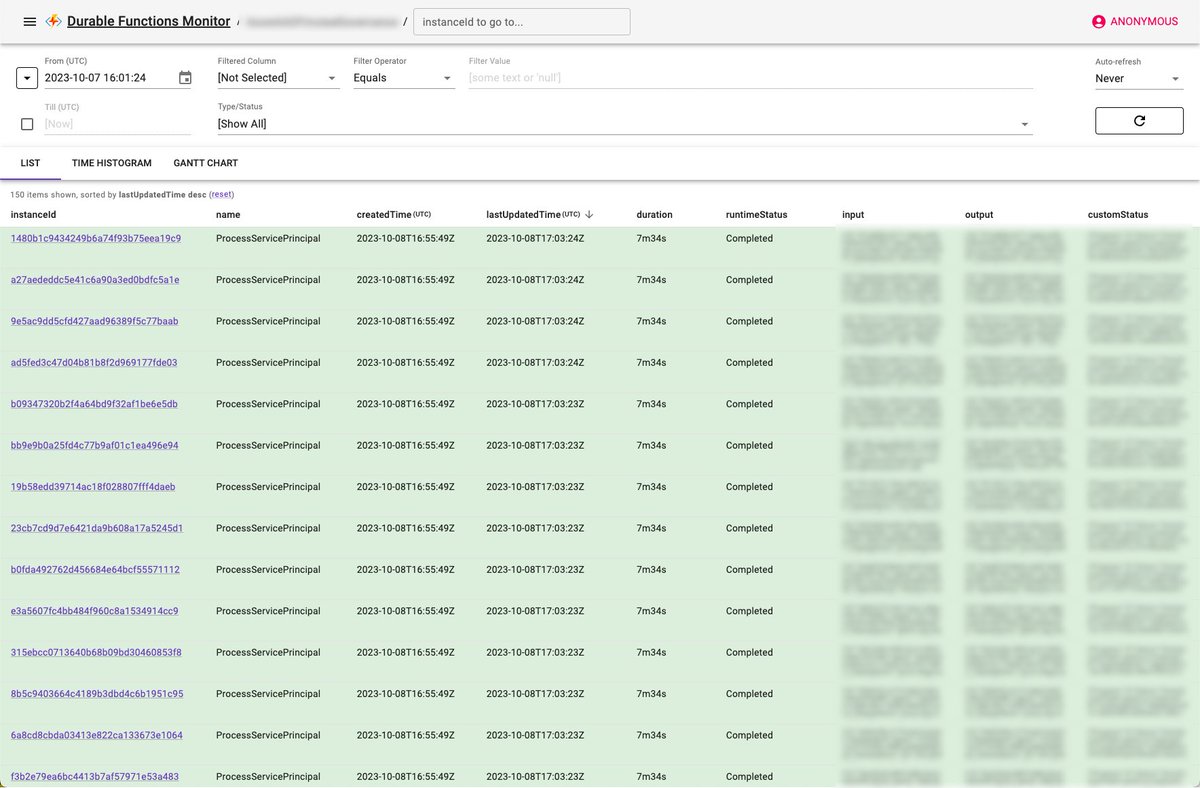Open instance ad5fed3c47d04b81b8f2d969177fde03
1200x788 pixels.
click(94, 362)
